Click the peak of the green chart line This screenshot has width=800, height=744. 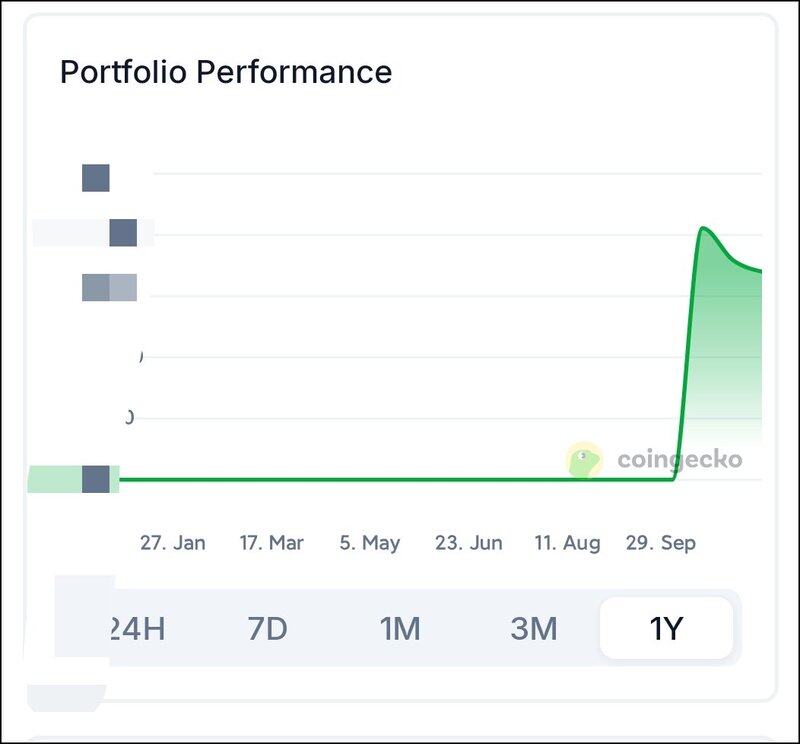(703, 229)
